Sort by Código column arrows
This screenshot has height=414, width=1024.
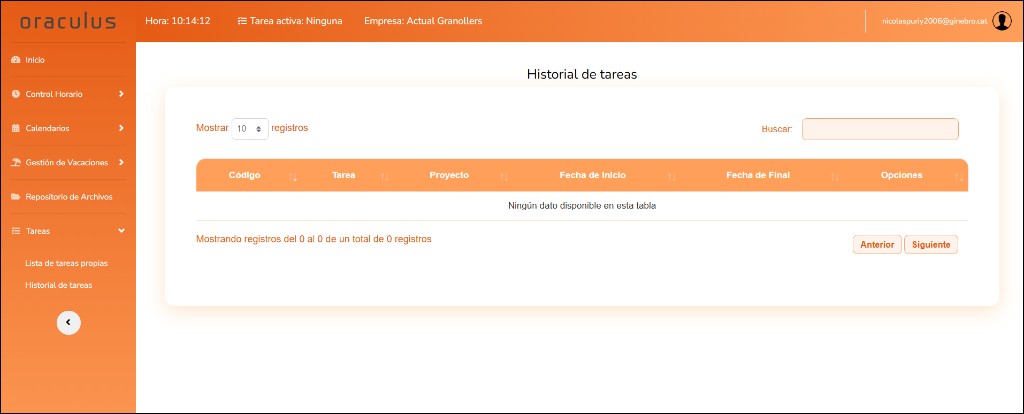point(293,177)
